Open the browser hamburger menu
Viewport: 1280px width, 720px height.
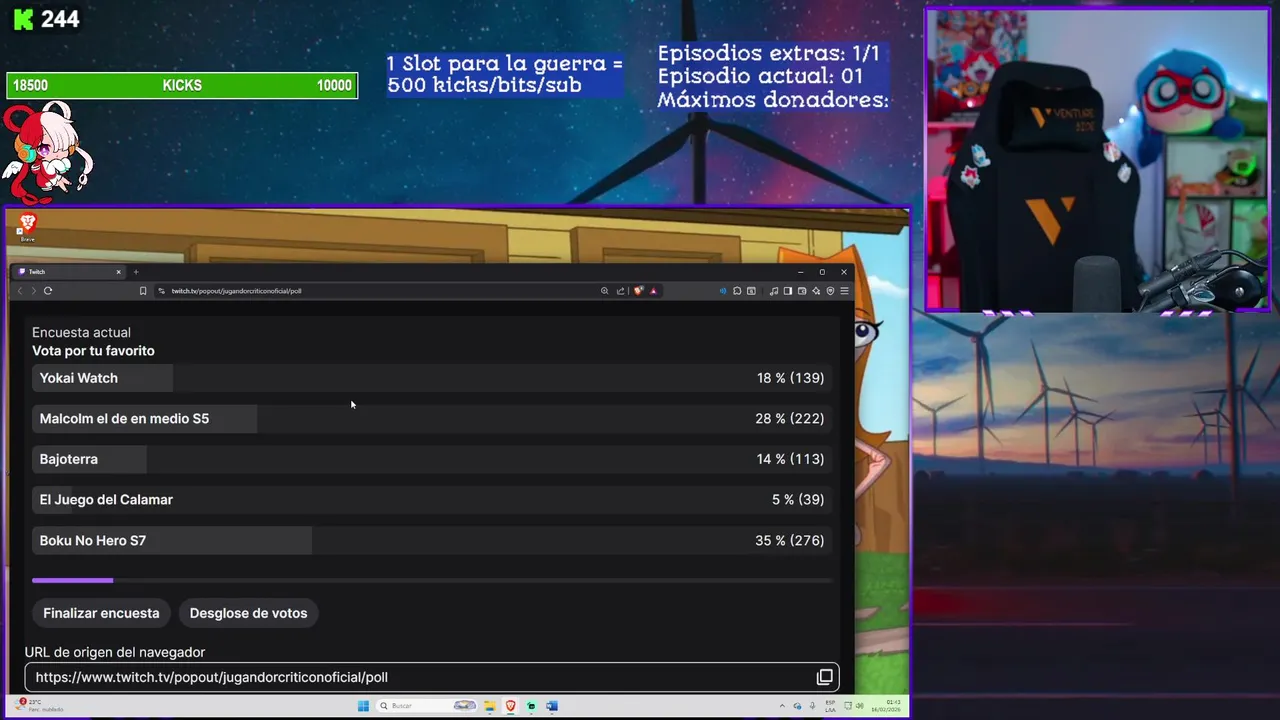pyautogui.click(x=844, y=291)
